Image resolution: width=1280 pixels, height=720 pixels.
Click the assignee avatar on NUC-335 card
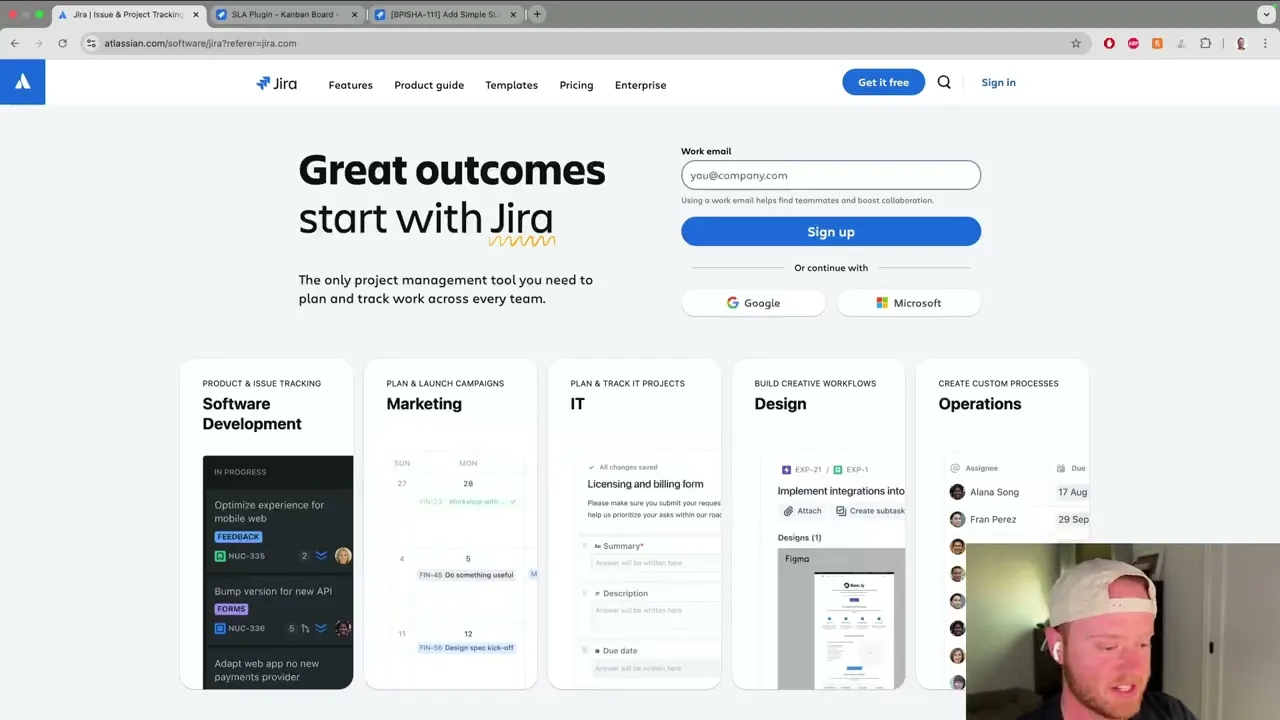[x=343, y=556]
